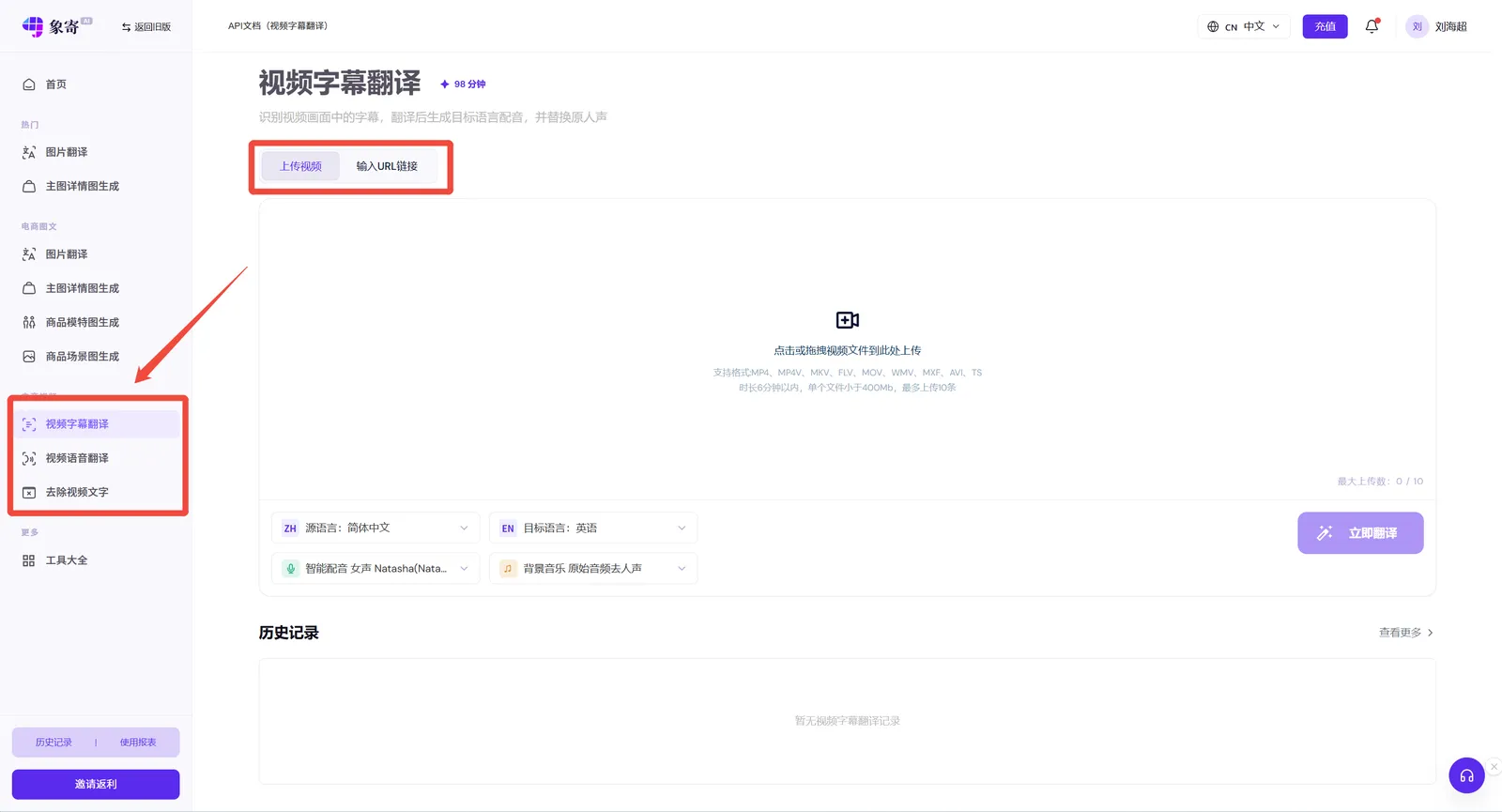Click the EN badge beside 目标语言
1502x812 pixels.
point(508,529)
